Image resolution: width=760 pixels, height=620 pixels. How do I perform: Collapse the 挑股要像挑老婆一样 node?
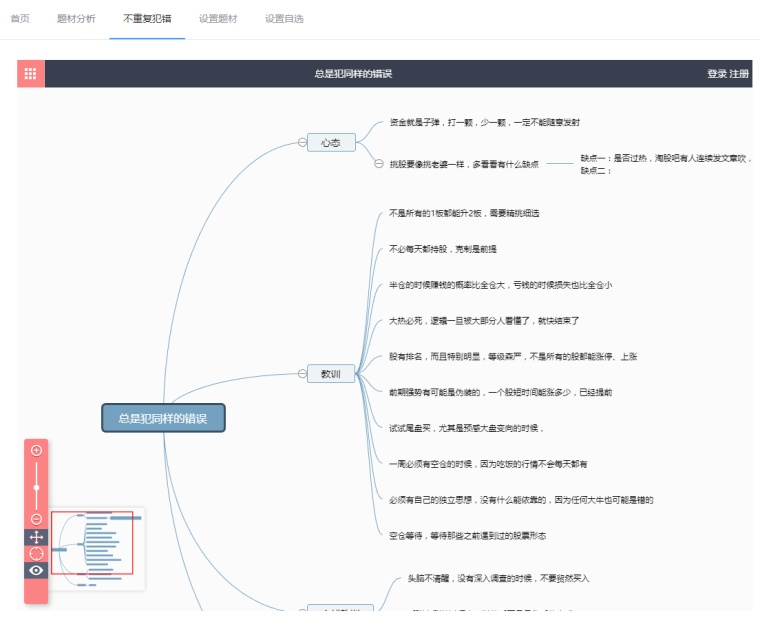379,164
